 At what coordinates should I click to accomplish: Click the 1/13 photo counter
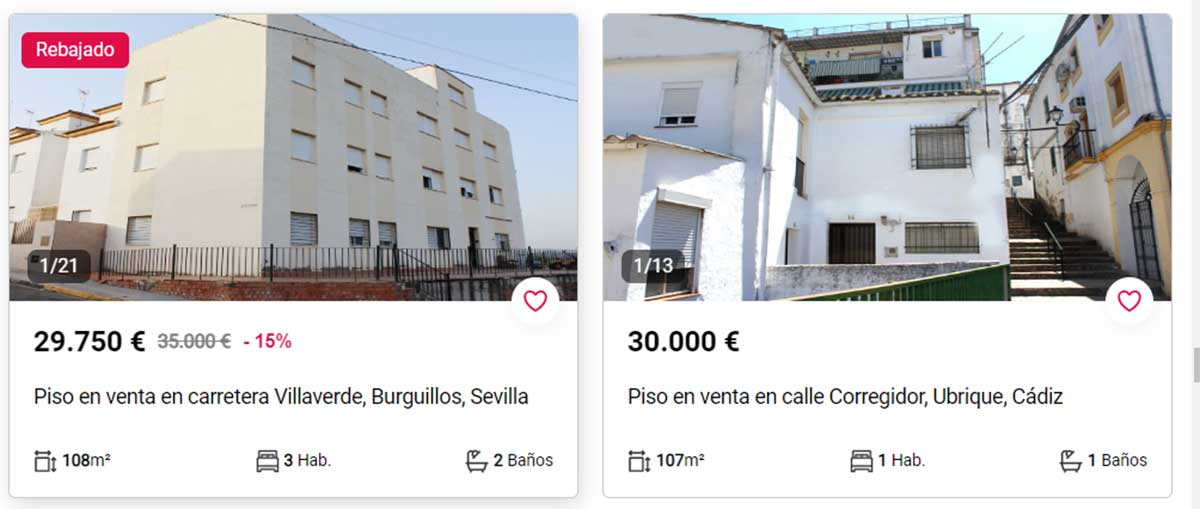tap(653, 266)
